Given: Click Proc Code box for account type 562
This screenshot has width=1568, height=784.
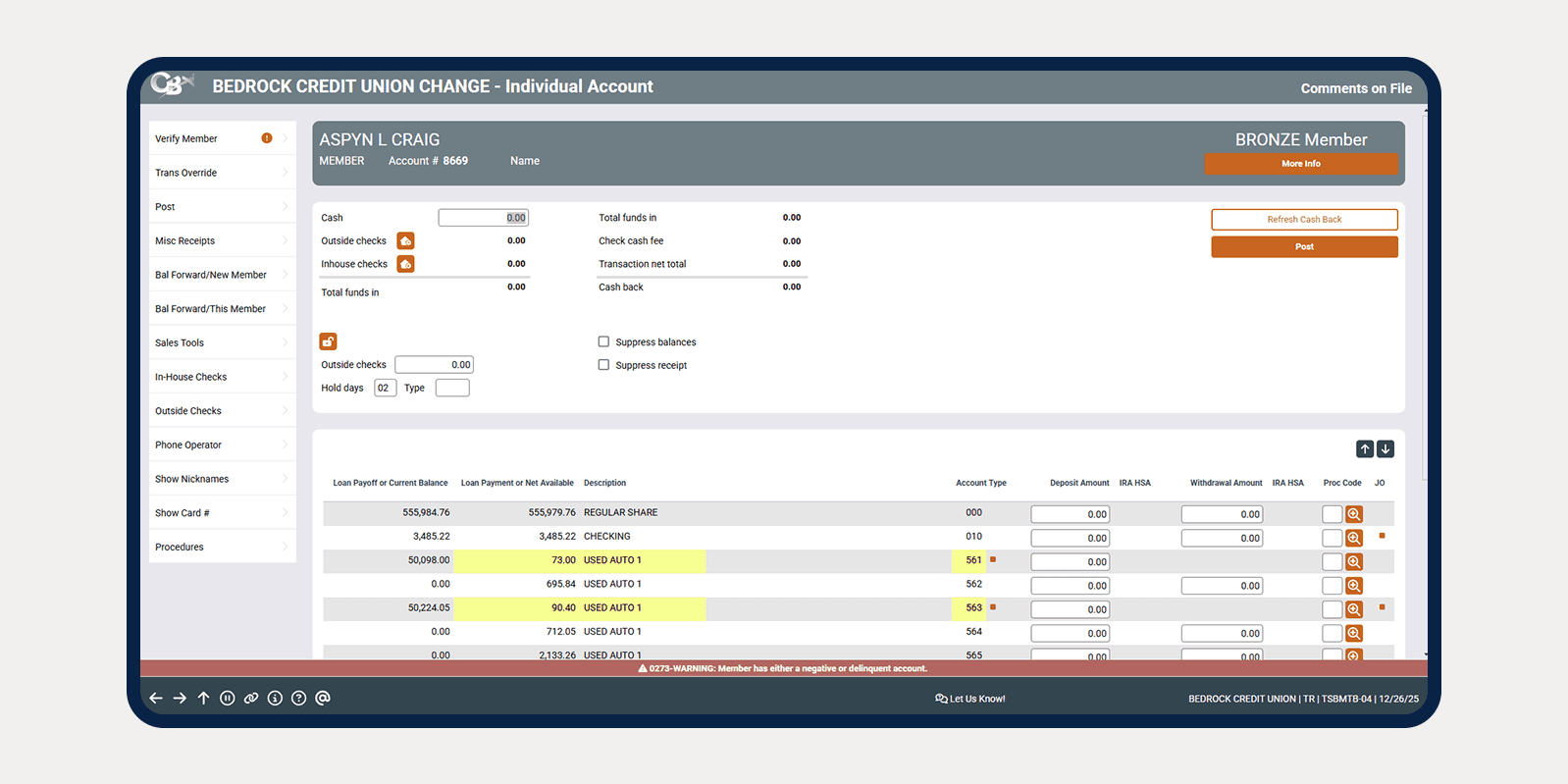Looking at the screenshot, I should click(x=1332, y=586).
